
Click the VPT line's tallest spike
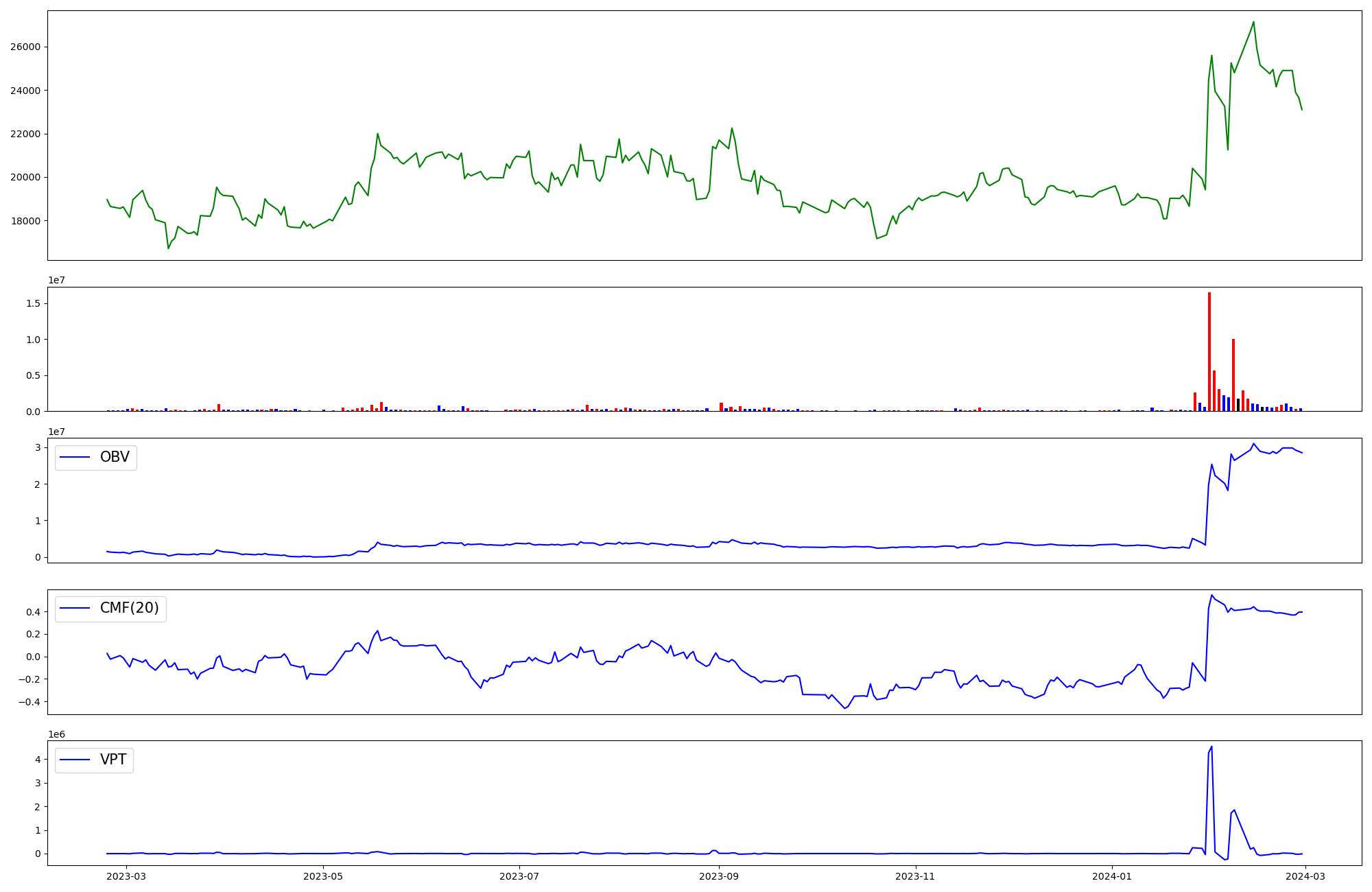coord(1211,747)
